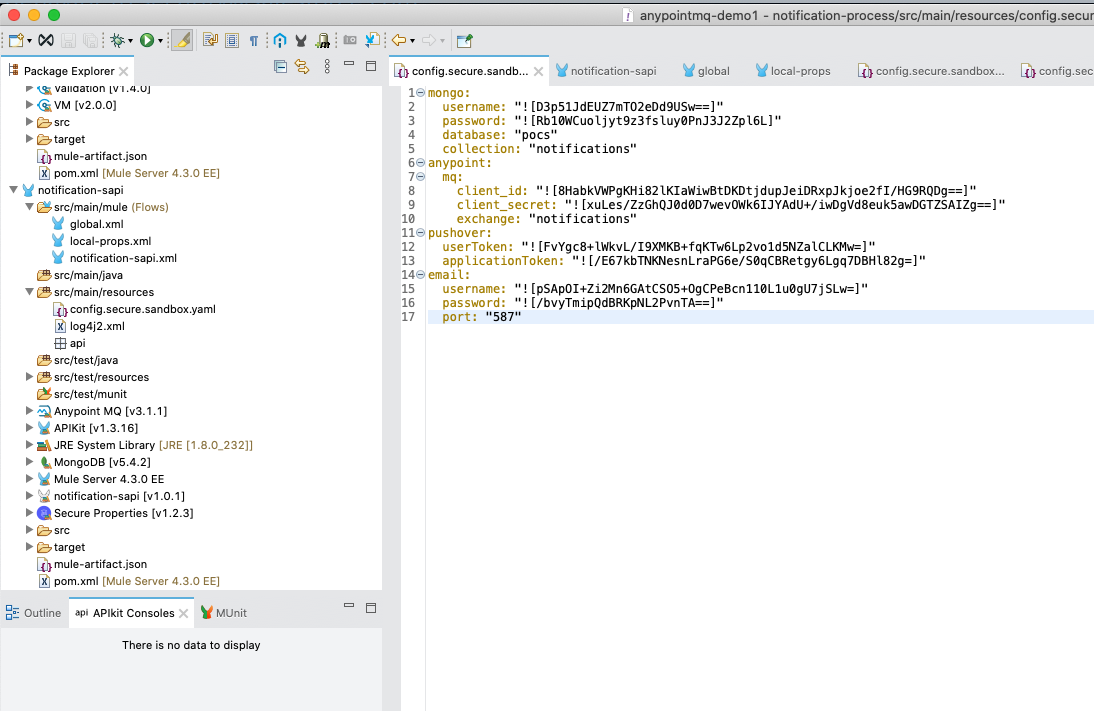This screenshot has height=711, width=1094.
Task: Open the MUnit tab in bottom panel
Action: click(x=230, y=613)
